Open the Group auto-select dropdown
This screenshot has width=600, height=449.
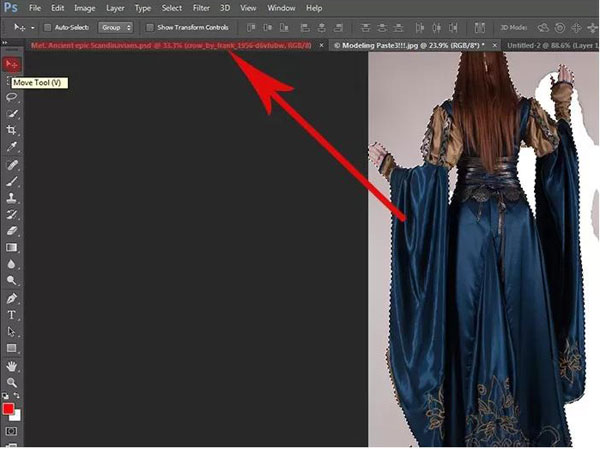tap(116, 27)
